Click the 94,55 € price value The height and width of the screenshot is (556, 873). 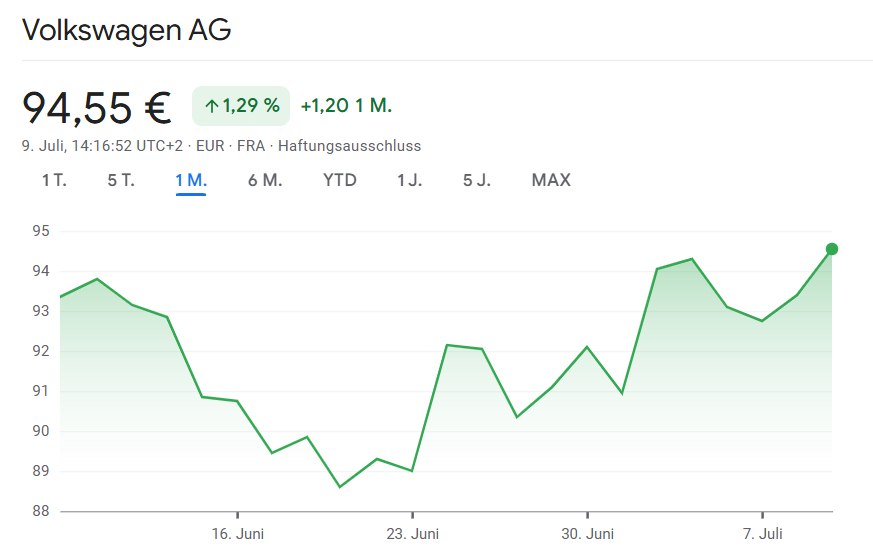coord(97,107)
